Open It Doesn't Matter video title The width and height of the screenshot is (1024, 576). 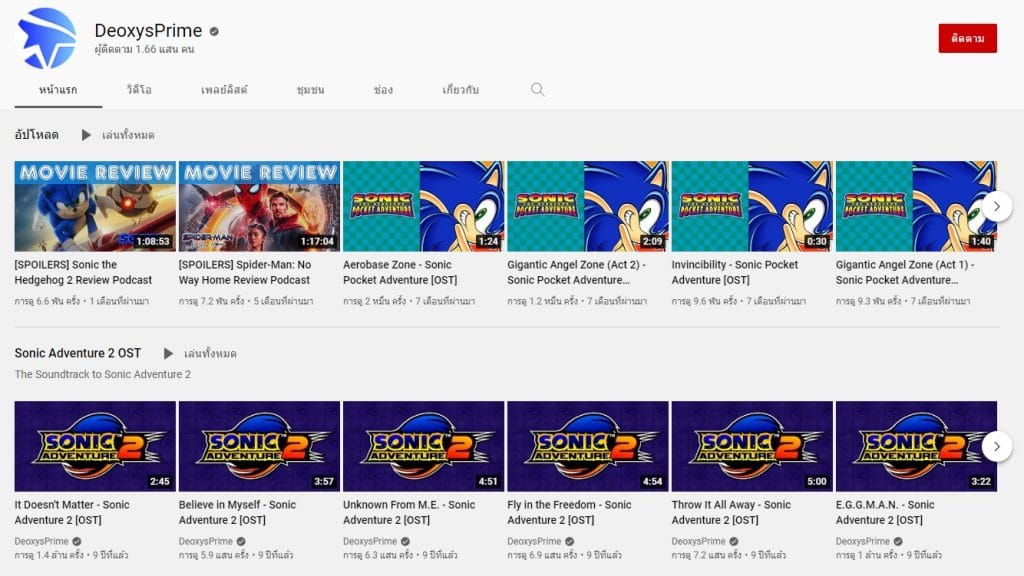click(72, 513)
